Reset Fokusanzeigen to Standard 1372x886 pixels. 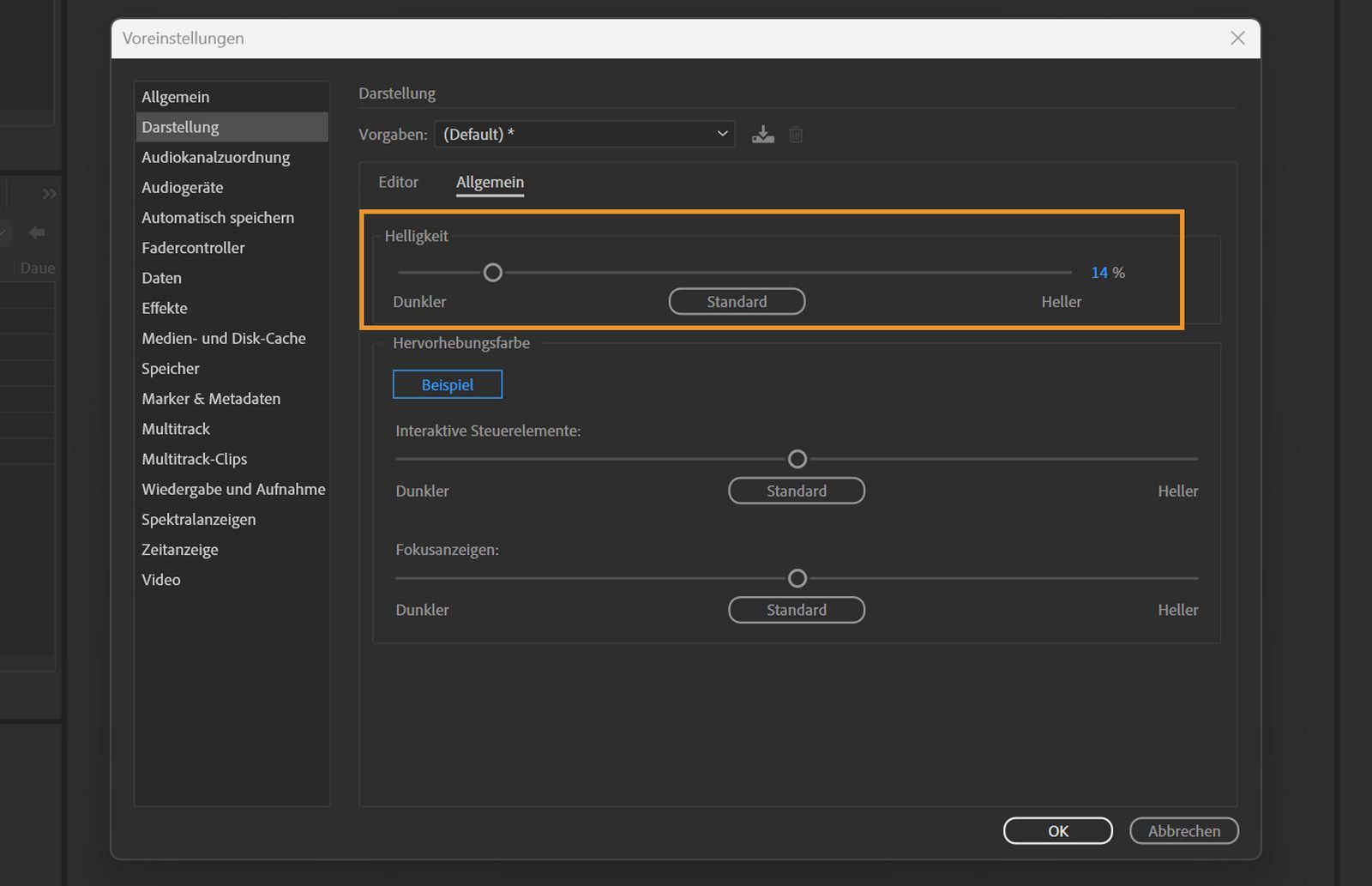click(x=796, y=610)
